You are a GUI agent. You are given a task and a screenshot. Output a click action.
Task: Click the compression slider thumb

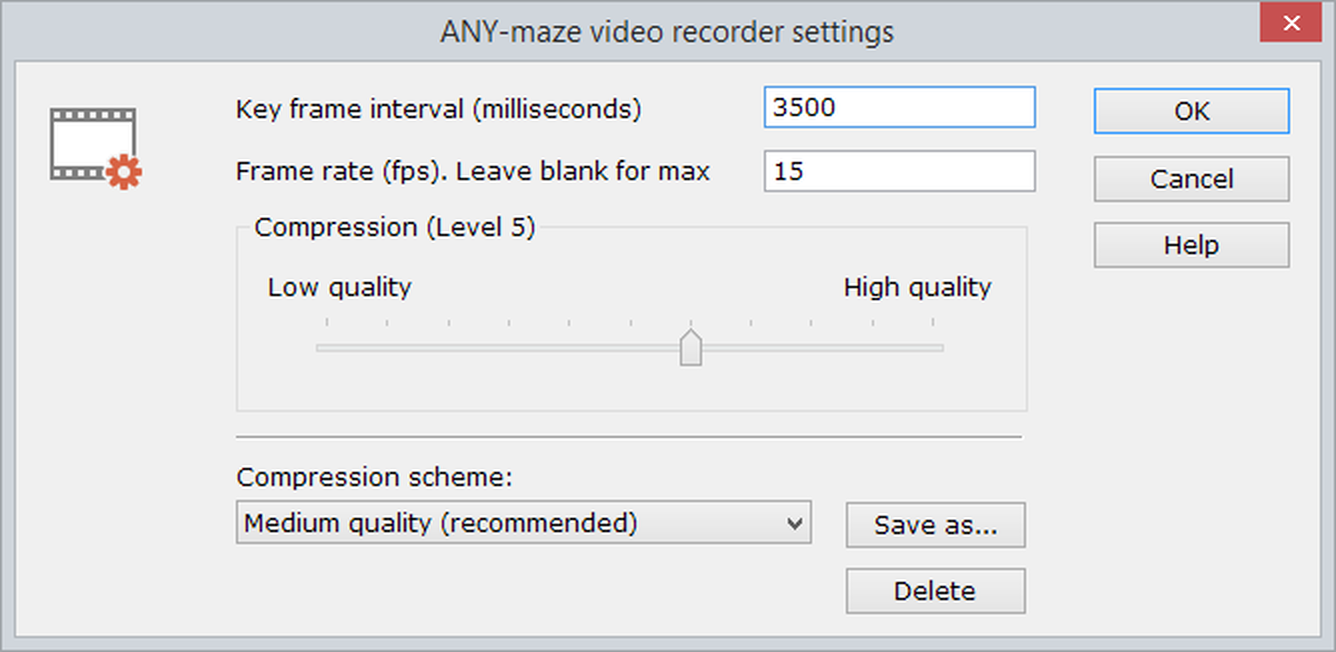(690, 347)
